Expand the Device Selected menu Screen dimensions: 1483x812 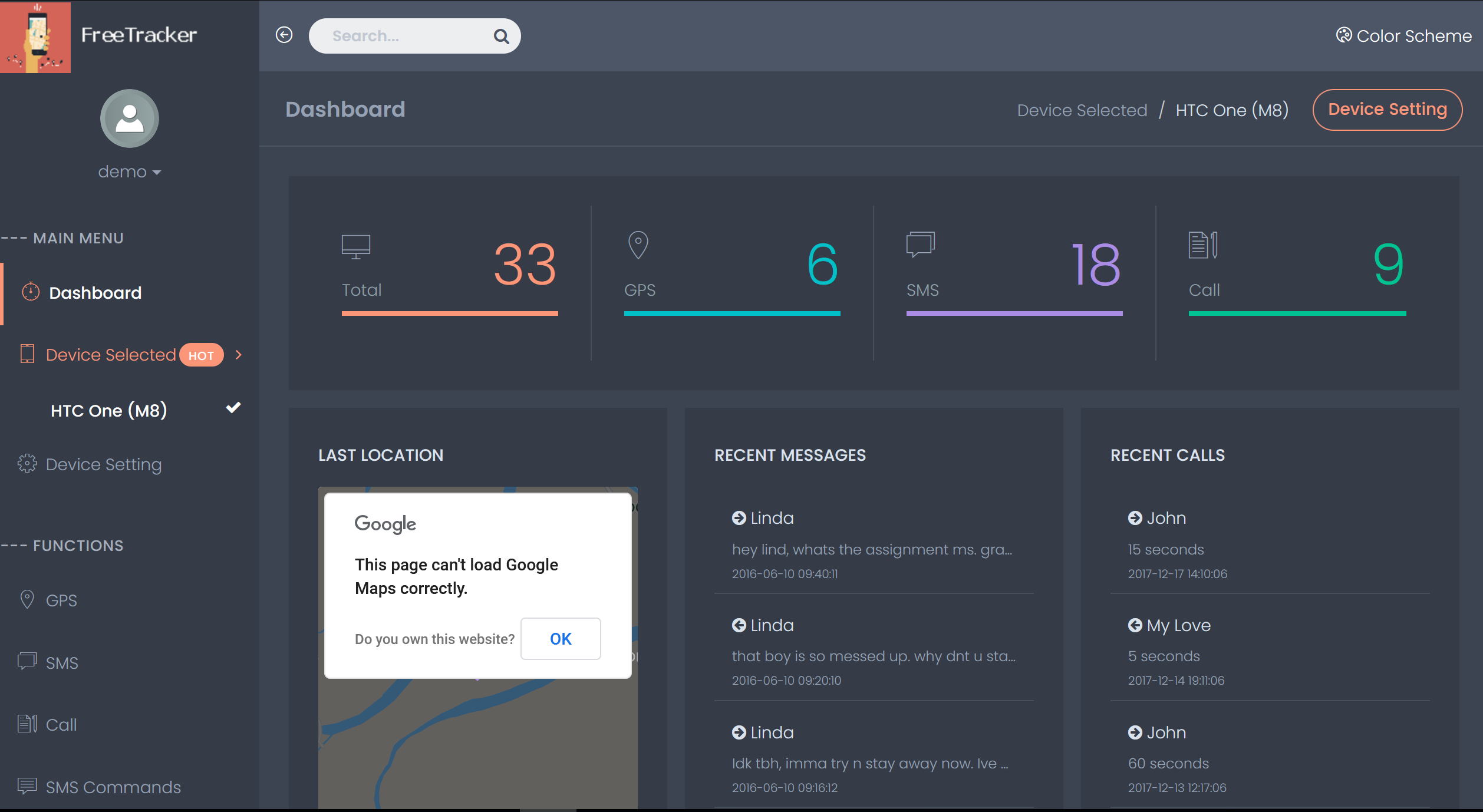point(130,354)
